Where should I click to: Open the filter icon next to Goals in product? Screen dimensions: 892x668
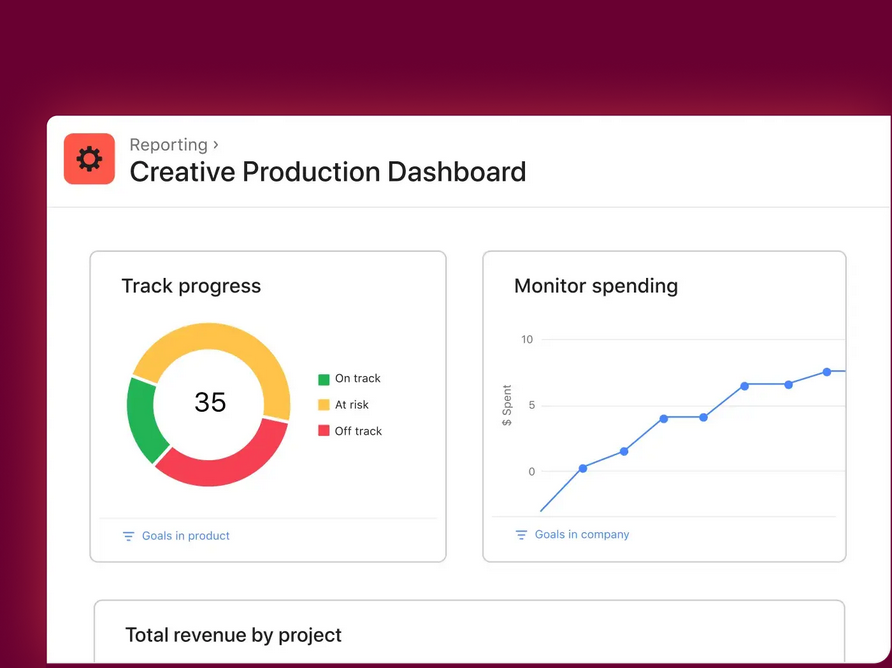pyautogui.click(x=127, y=536)
